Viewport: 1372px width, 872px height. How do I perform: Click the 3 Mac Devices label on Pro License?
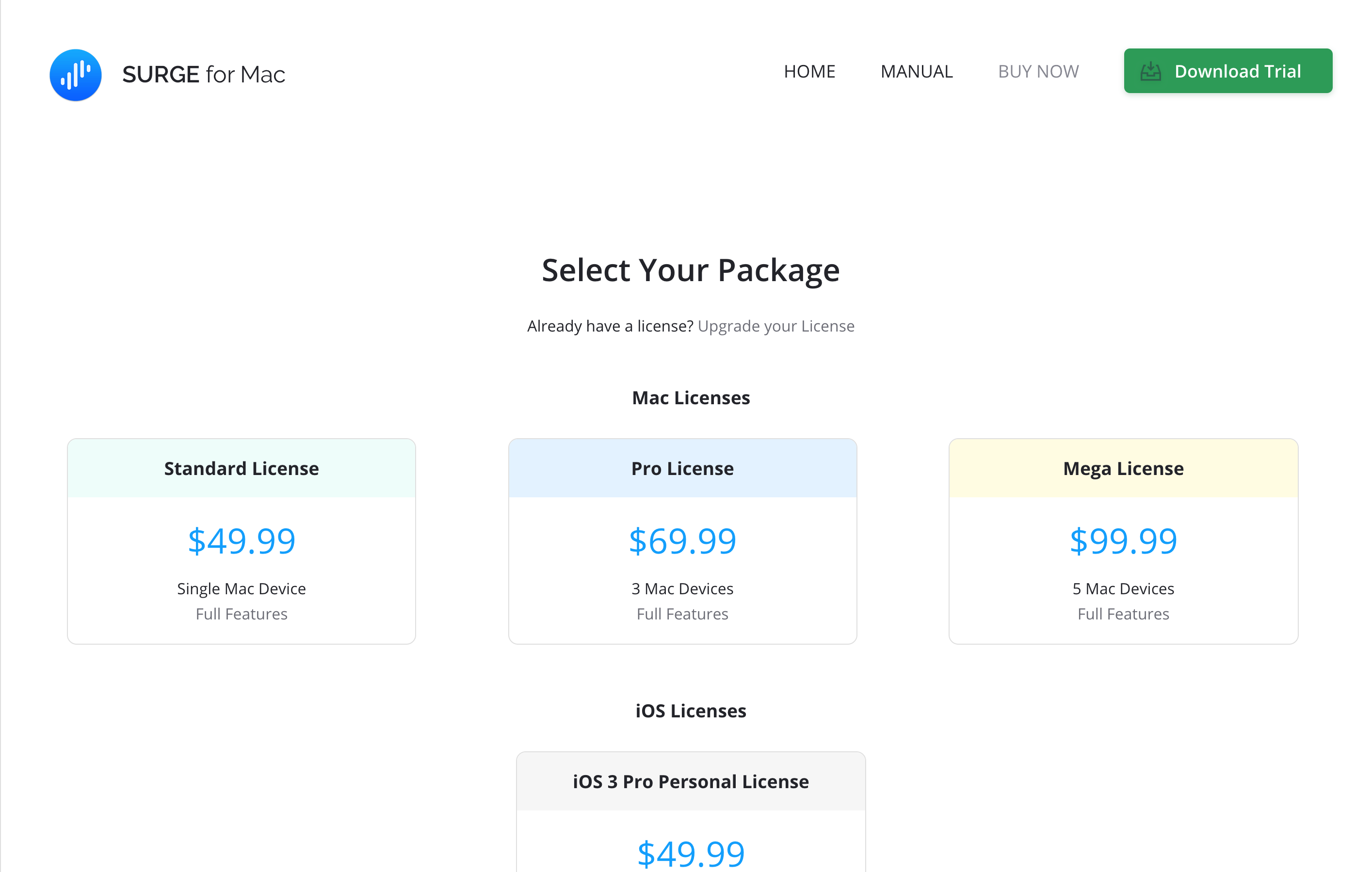[x=682, y=588]
